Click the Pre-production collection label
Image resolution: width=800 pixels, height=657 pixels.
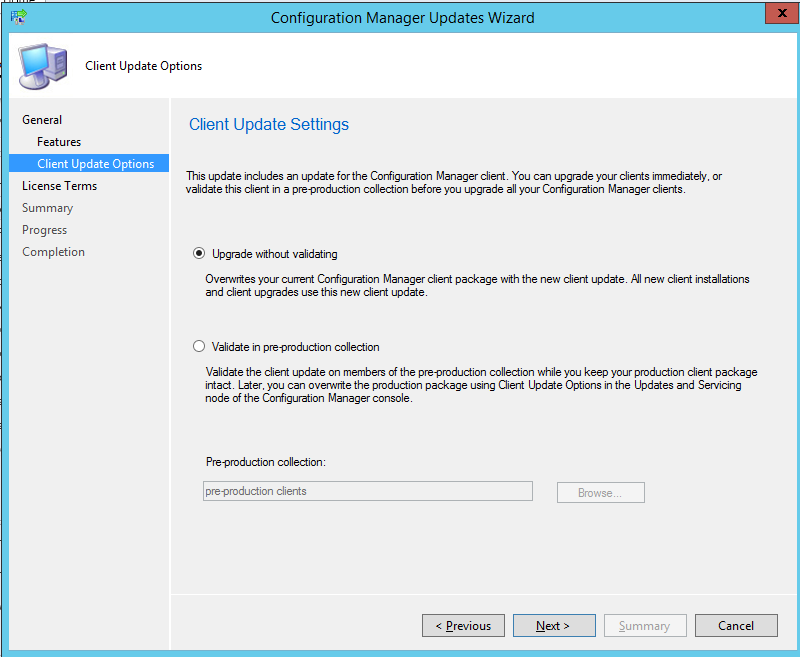[x=266, y=462]
